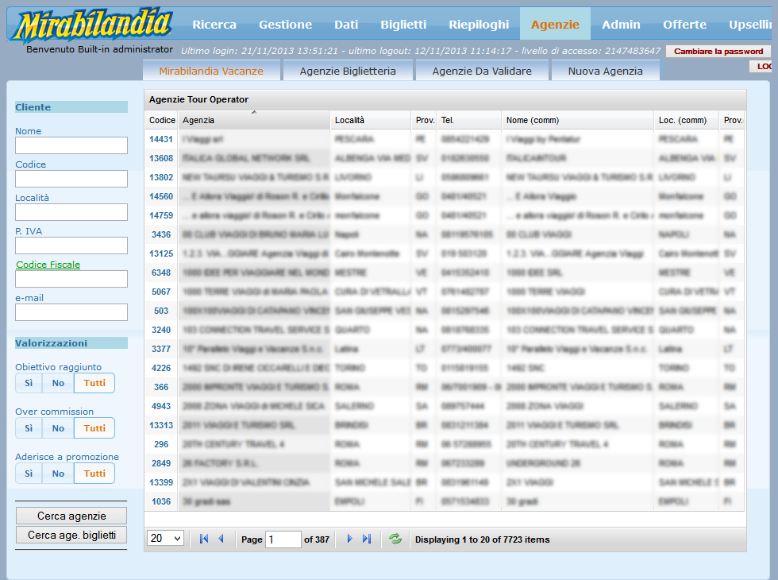Screen dimensions: 778x580
Task: Focus the e-mail input field
Action: 71,312
